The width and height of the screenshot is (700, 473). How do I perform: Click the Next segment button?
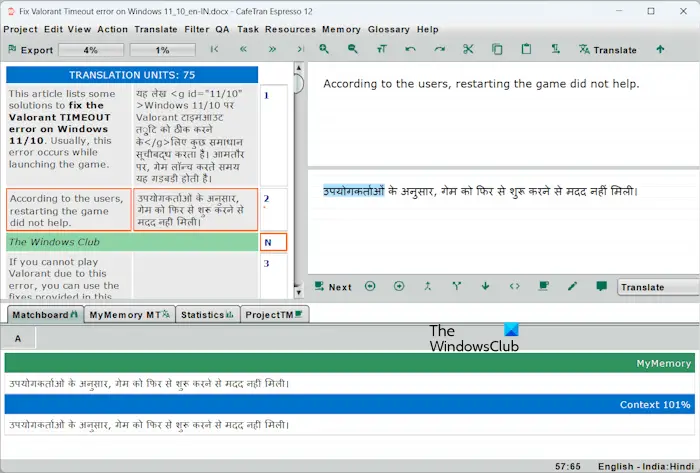(333, 287)
